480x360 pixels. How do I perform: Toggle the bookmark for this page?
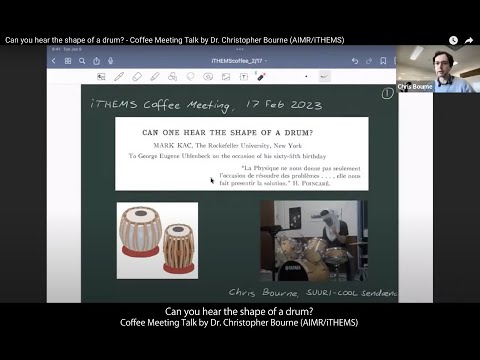click(x=383, y=61)
